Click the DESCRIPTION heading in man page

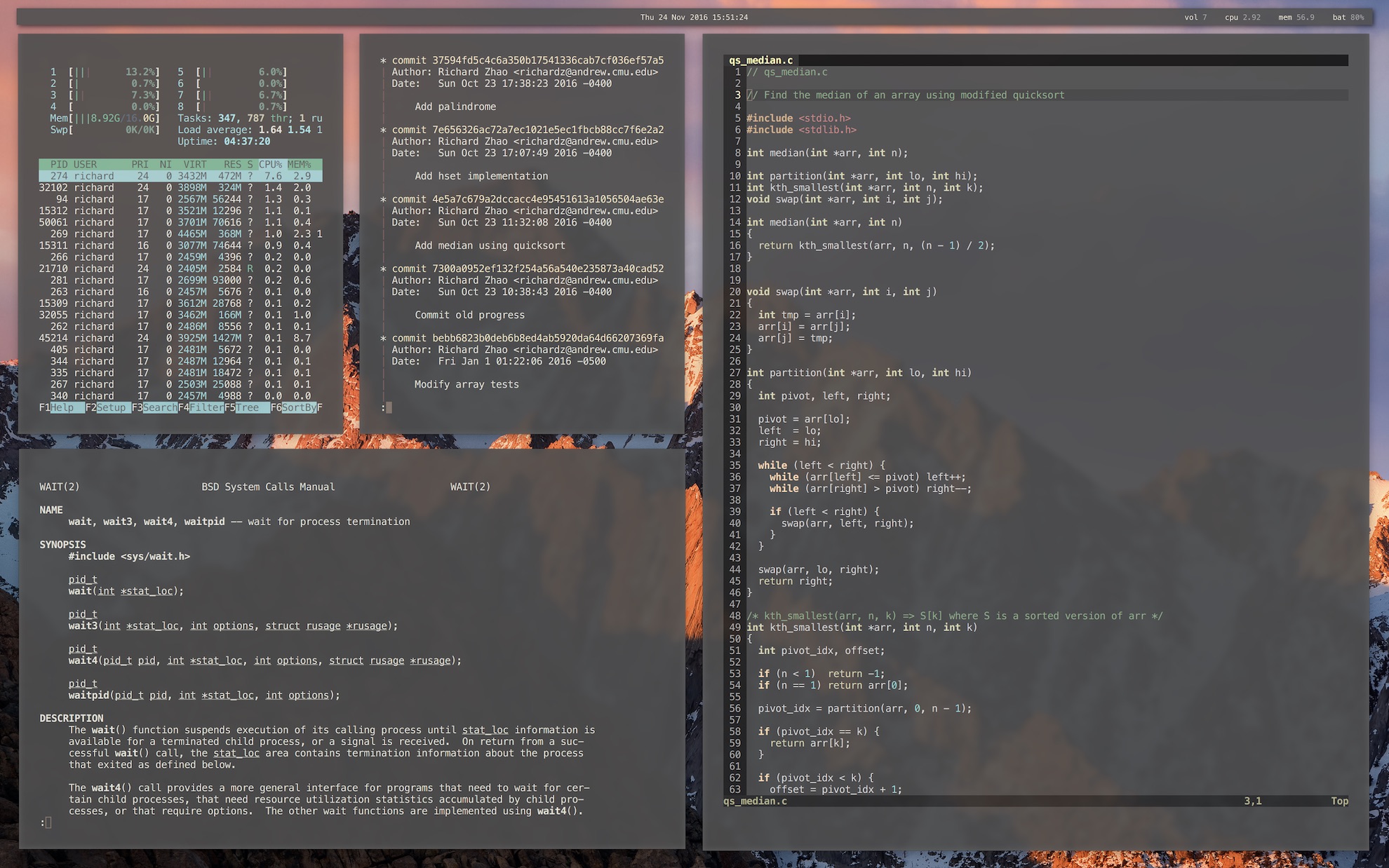coord(72,718)
